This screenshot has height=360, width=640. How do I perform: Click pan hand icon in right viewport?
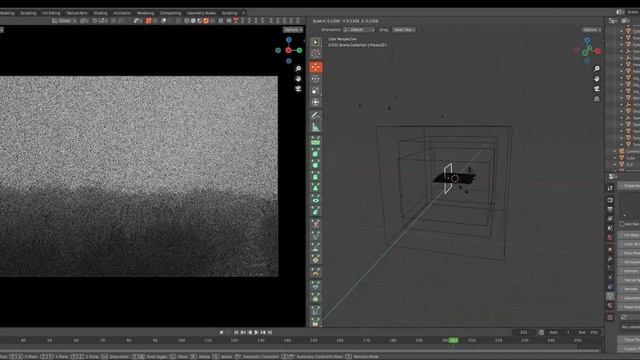tap(597, 78)
